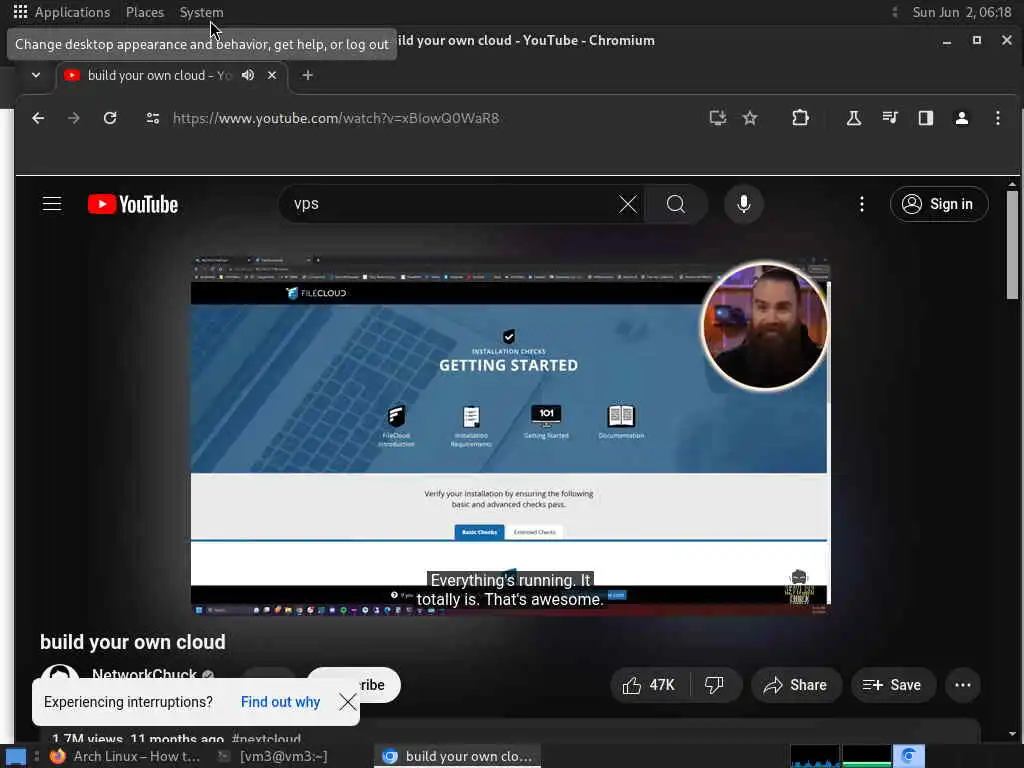Go back to previous page

[x=39, y=118]
